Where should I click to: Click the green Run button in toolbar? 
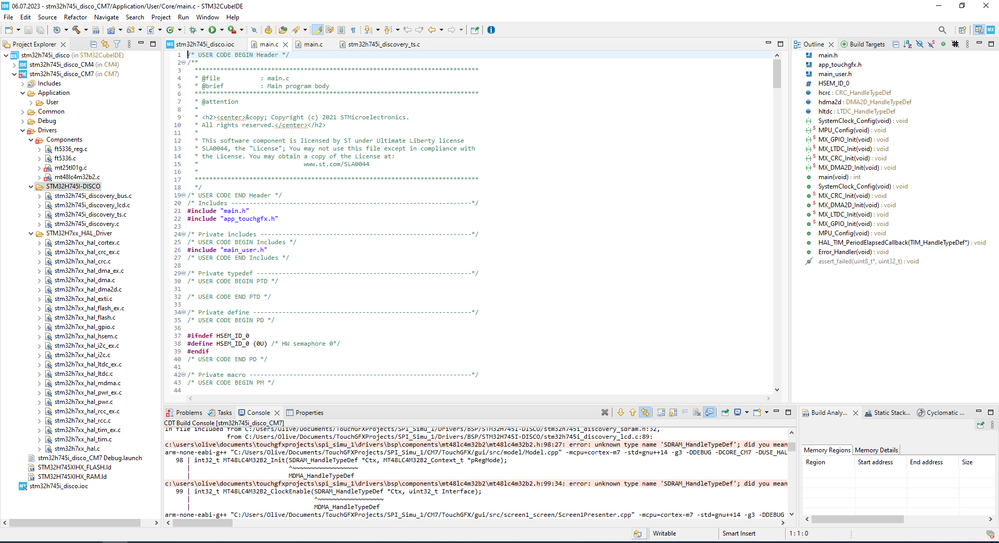point(212,30)
